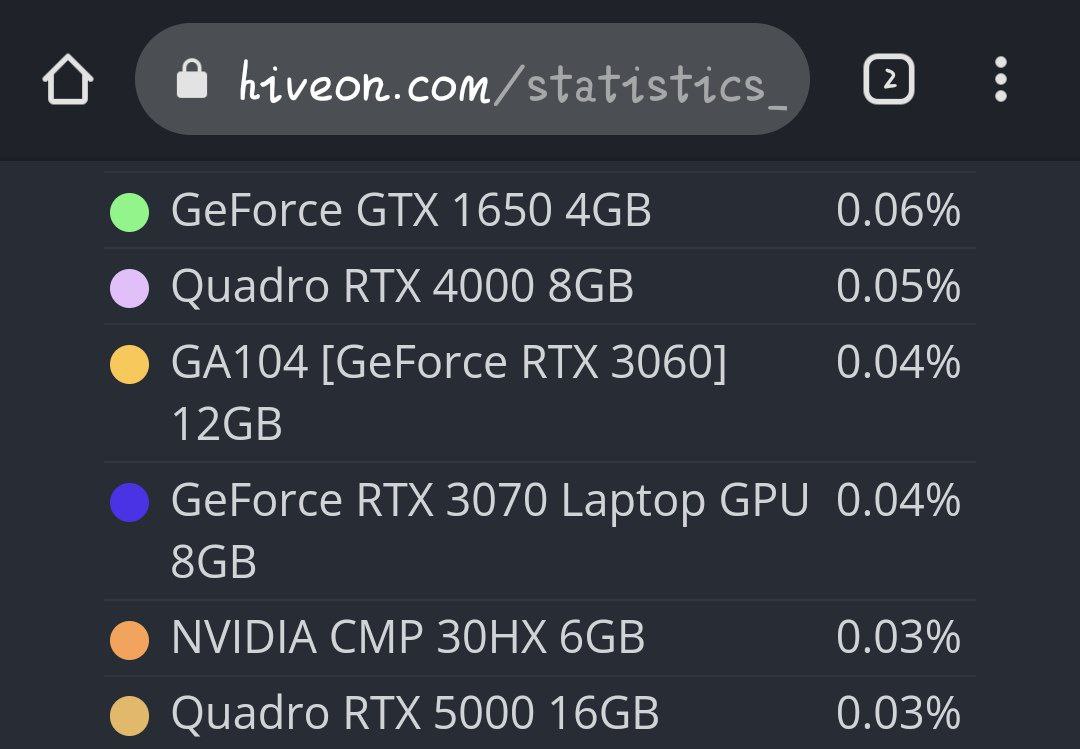The width and height of the screenshot is (1080, 749).
Task: Tap the tan Quadro RTX 5000 legend dot
Action: pyautogui.click(x=129, y=715)
